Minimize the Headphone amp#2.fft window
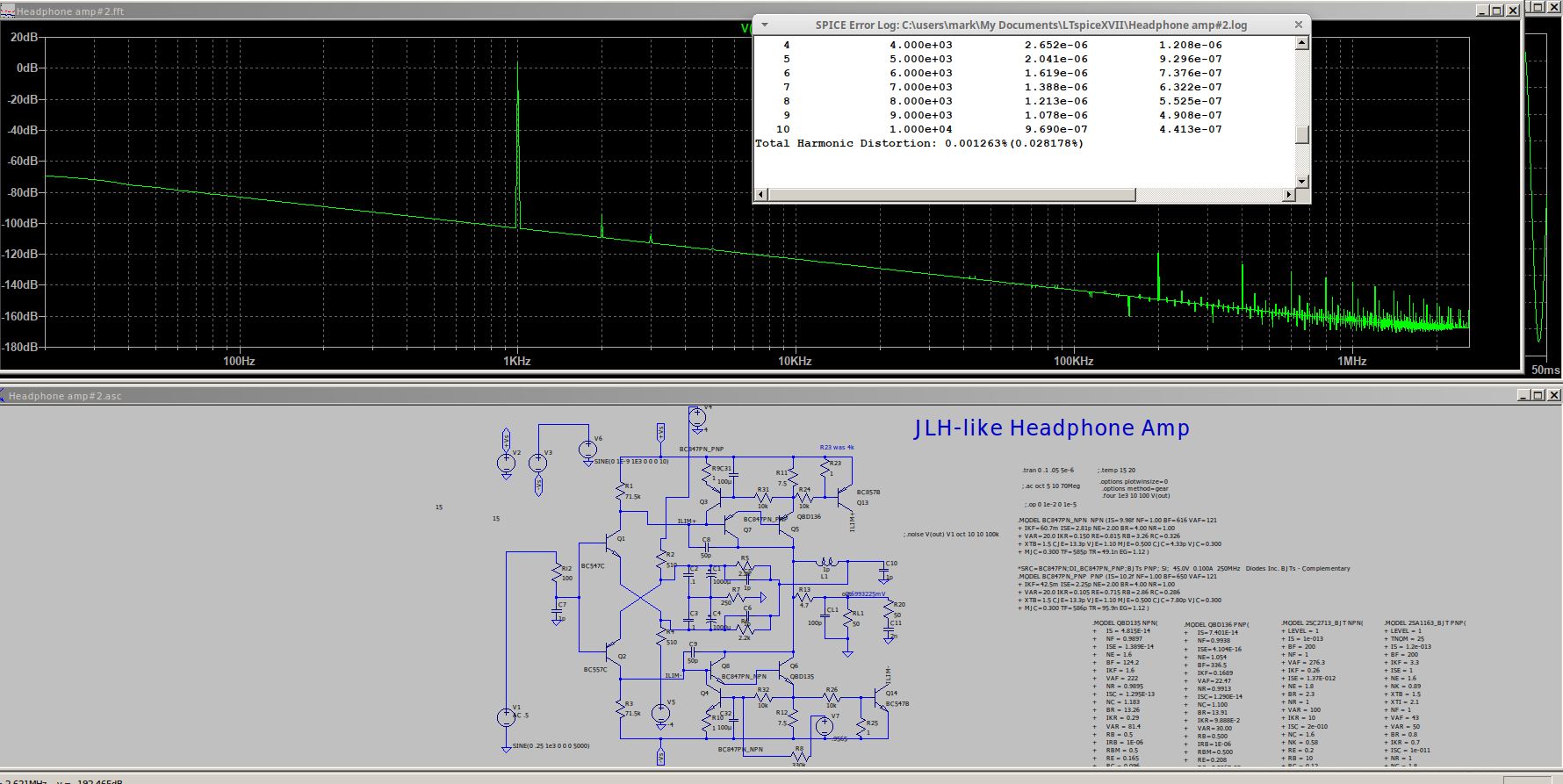This screenshot has width=1563, height=784. [x=1482, y=11]
